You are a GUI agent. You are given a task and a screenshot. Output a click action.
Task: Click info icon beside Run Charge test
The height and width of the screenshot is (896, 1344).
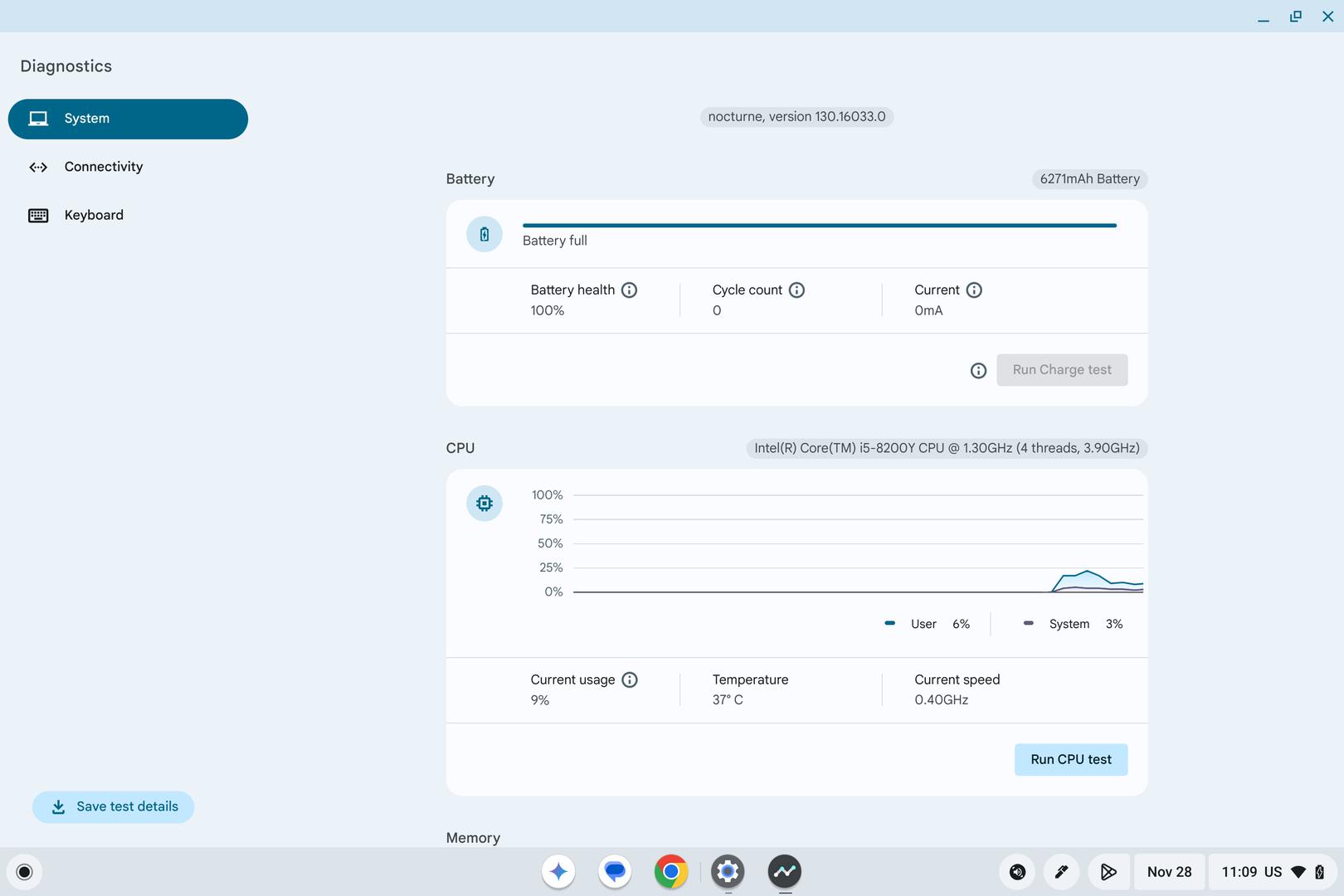click(978, 371)
